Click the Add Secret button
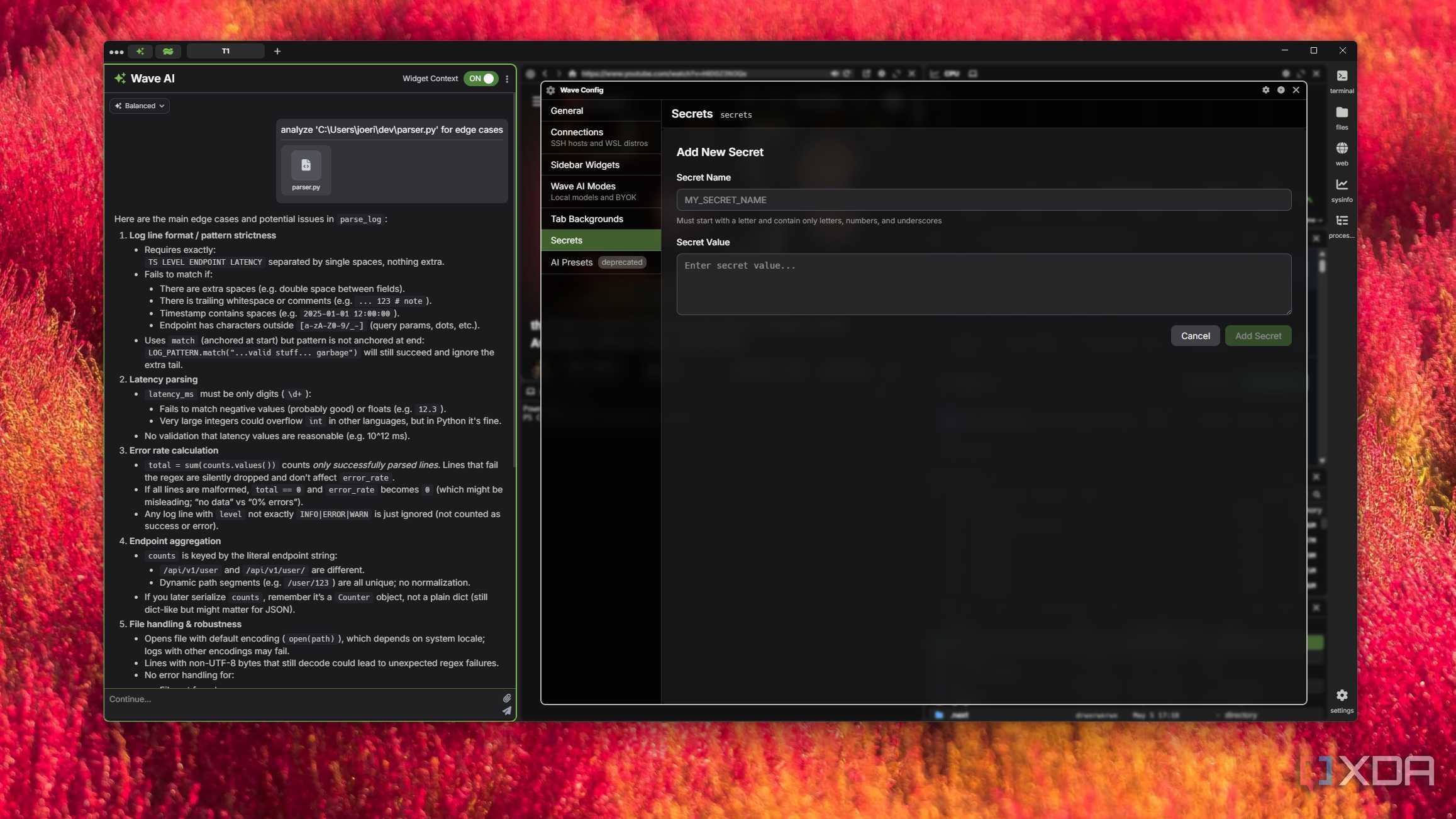Screen dimensions: 1456x819 point(1258,336)
